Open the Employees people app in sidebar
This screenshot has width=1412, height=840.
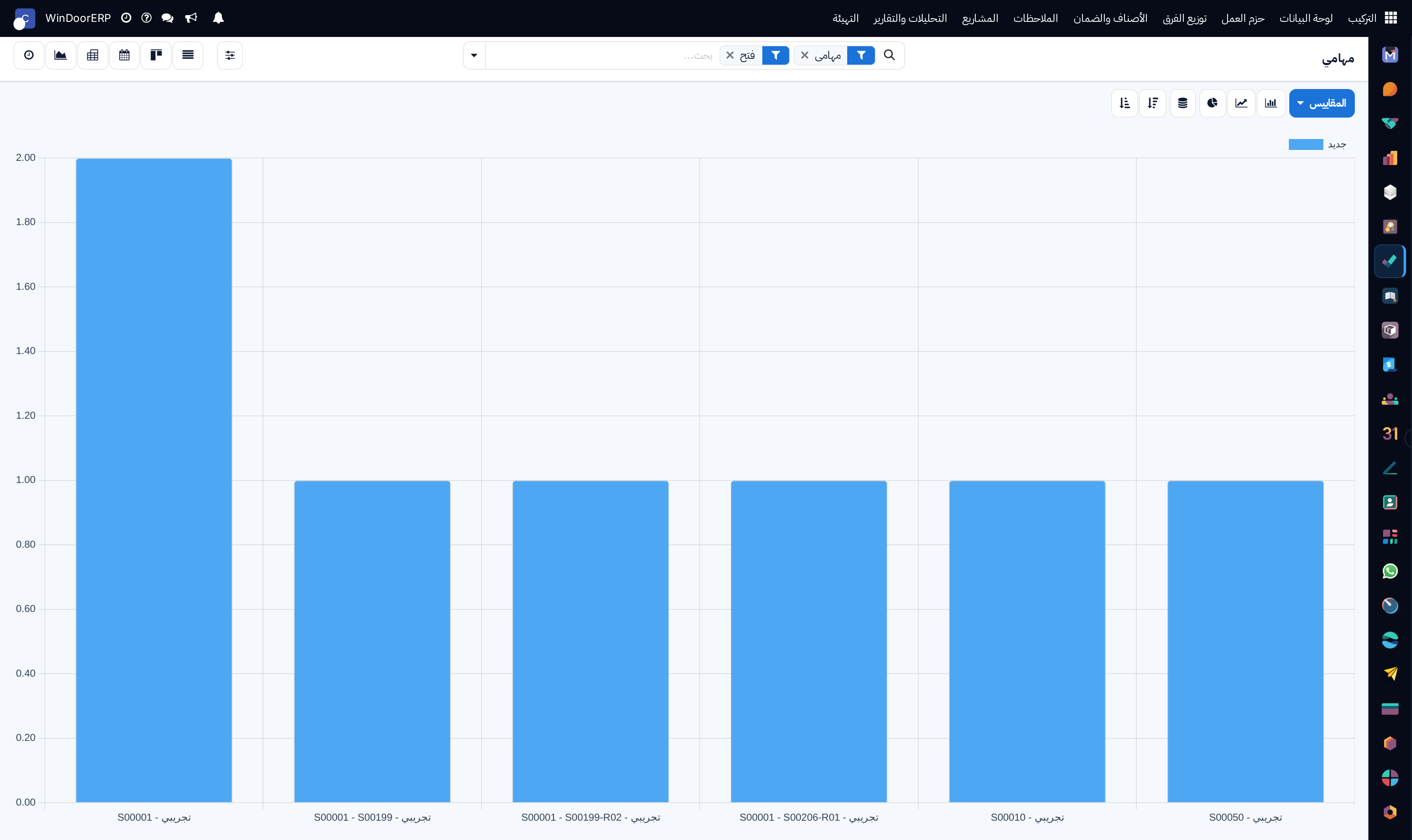pyautogui.click(x=1390, y=399)
